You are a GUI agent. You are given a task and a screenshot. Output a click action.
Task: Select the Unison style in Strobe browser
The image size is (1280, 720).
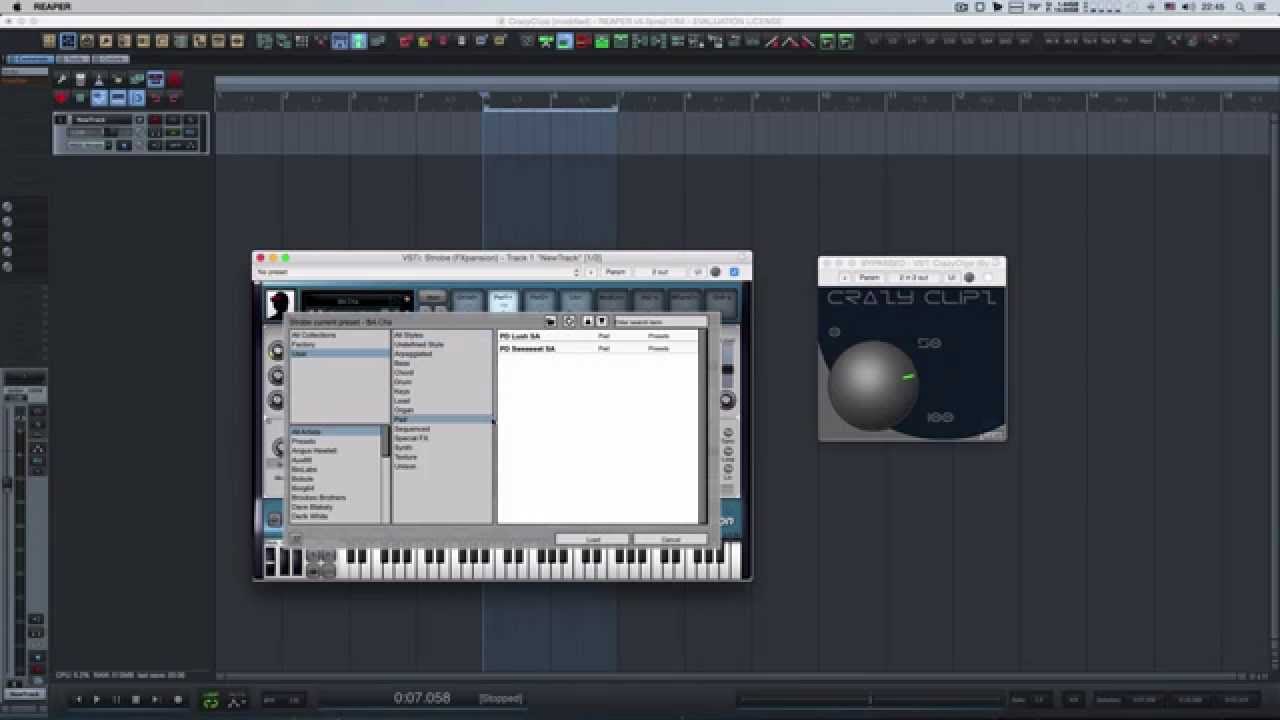(x=442, y=466)
